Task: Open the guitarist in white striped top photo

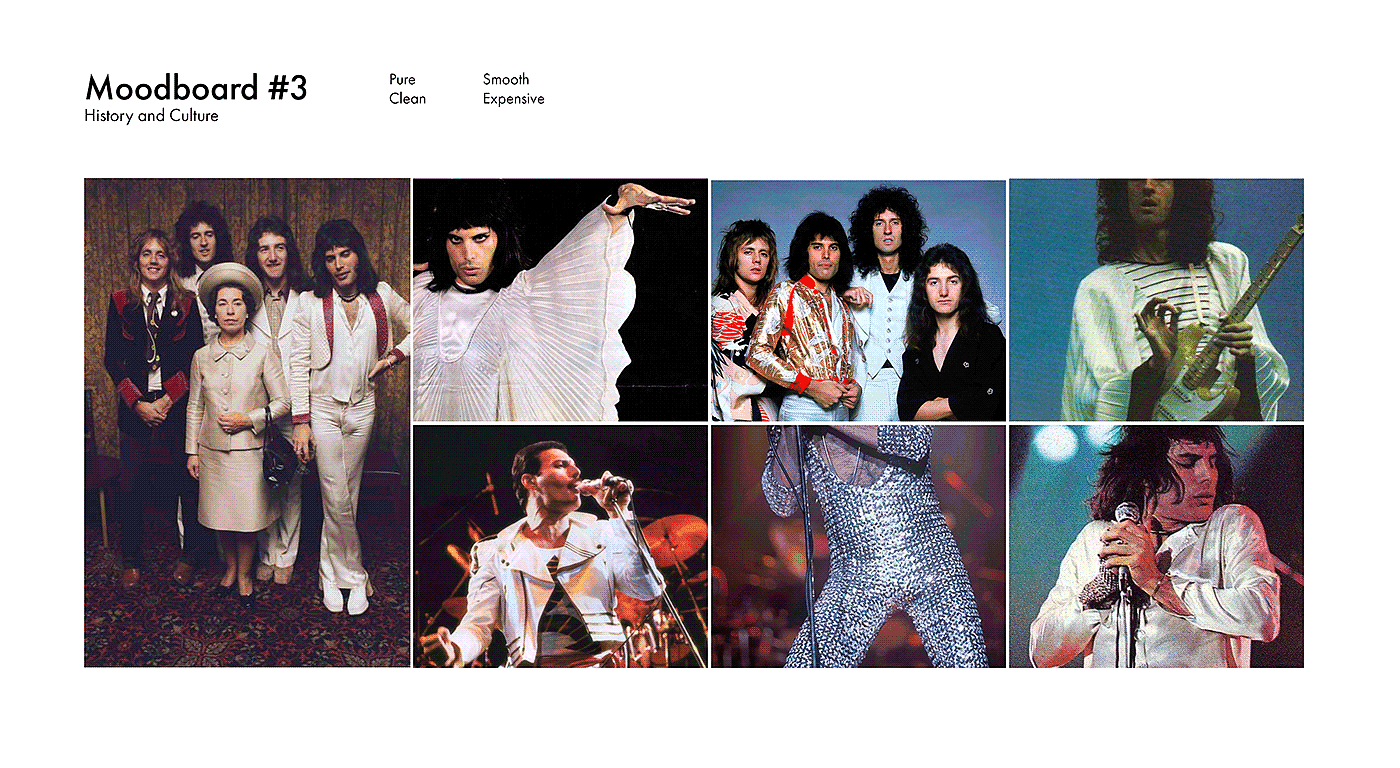Action: pyautogui.click(x=1156, y=300)
